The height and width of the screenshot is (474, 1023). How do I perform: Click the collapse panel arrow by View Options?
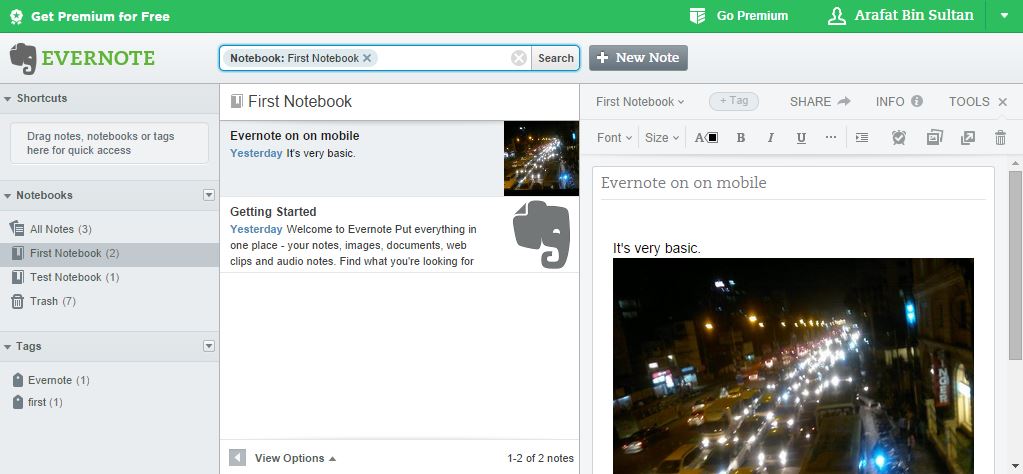pos(237,458)
